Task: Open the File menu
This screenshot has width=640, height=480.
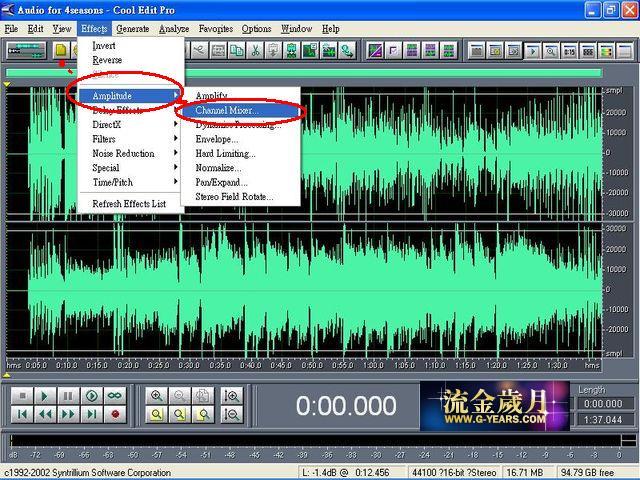Action: [x=11, y=29]
